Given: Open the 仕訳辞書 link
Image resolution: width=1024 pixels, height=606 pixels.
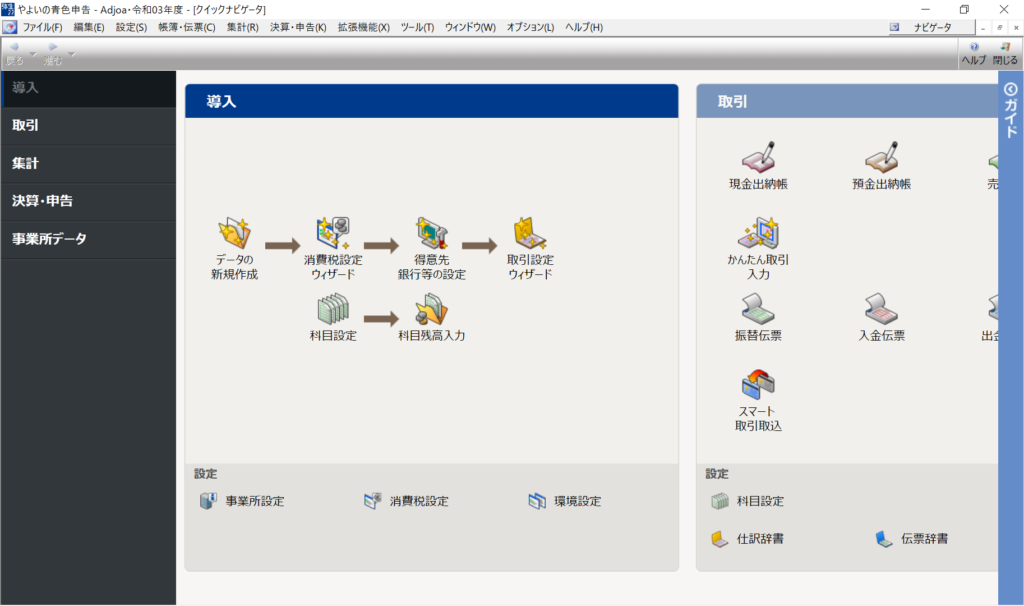Looking at the screenshot, I should click(757, 539).
